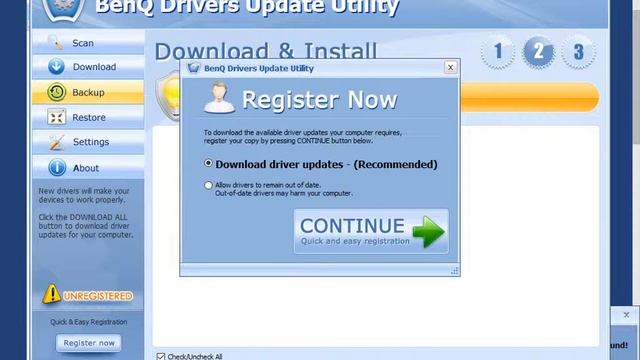
Task: Click the dialog title BenQ Drivers Update Utility
Action: (259, 68)
